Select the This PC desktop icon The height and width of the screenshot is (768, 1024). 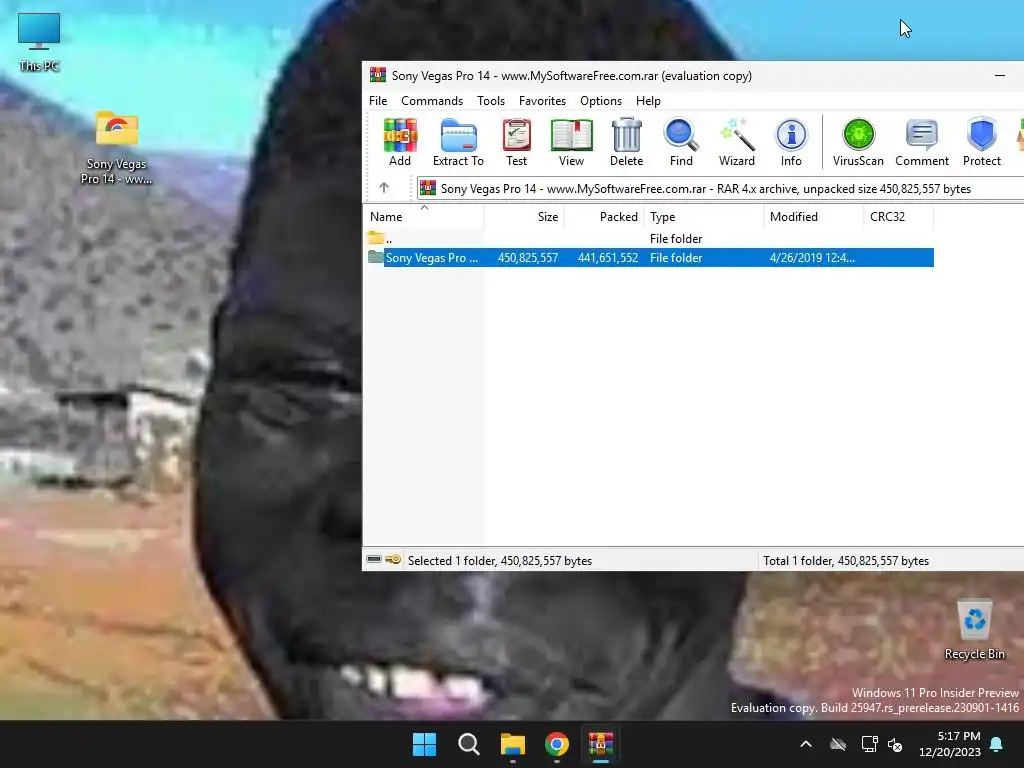coord(39,42)
